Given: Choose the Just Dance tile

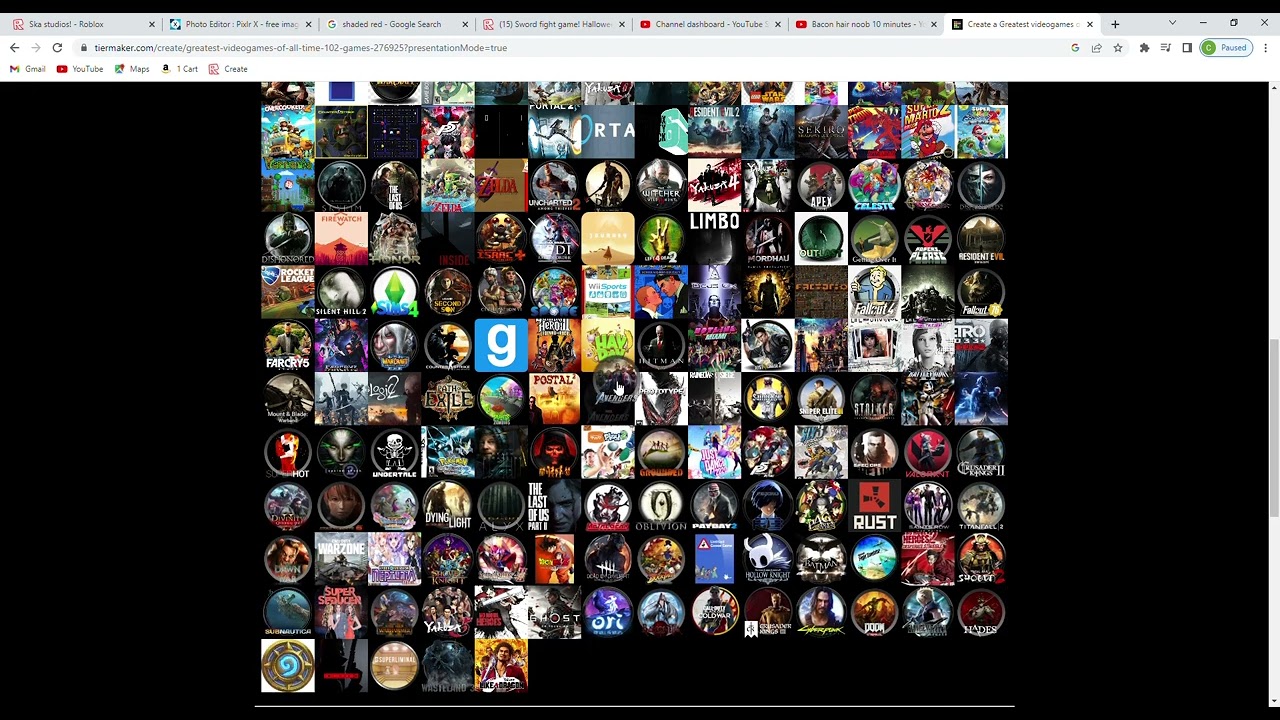Looking at the screenshot, I should [714, 452].
